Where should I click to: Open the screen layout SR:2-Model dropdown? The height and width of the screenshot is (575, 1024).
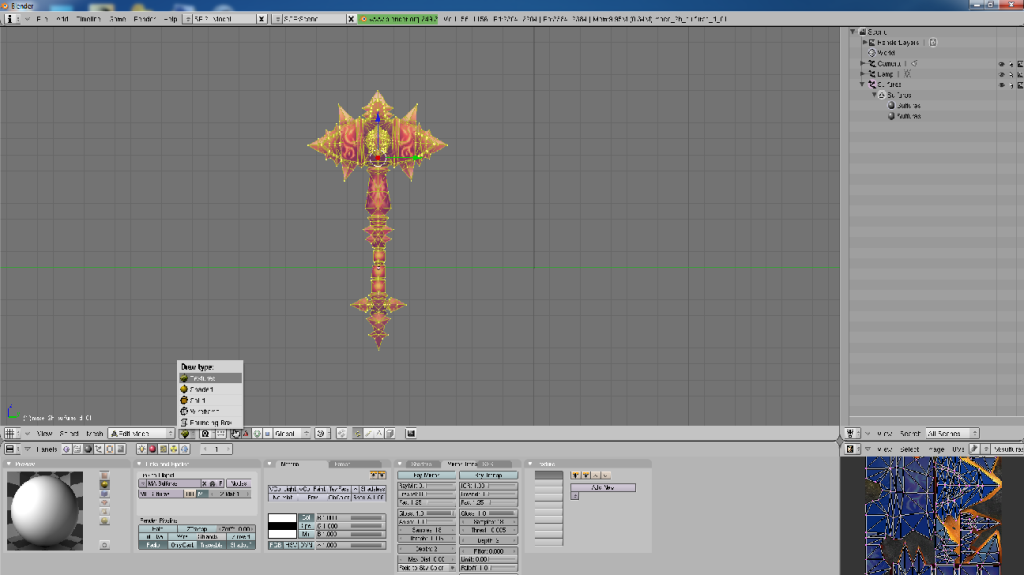187,19
